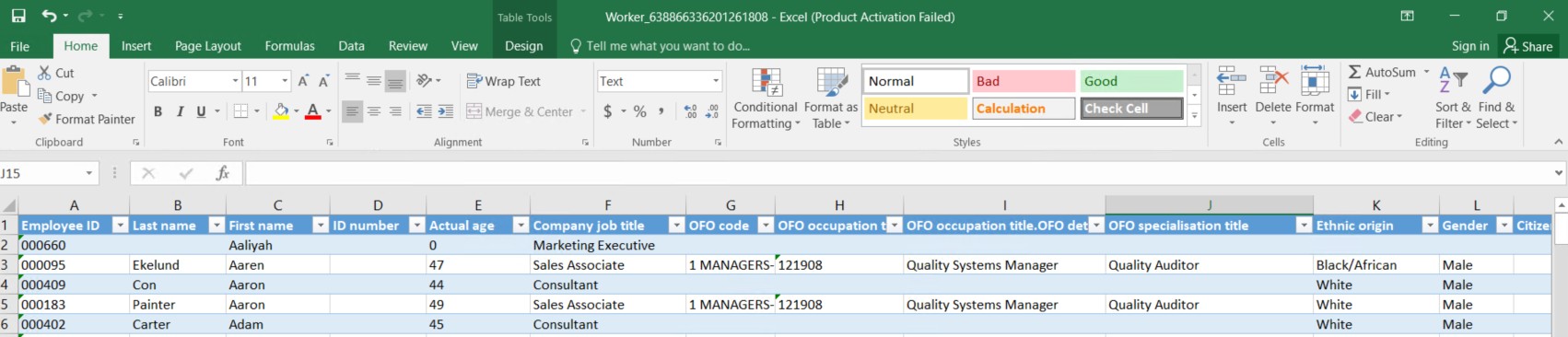Click the Insert Function fx icon
1568x337 pixels.
pyautogui.click(x=222, y=173)
